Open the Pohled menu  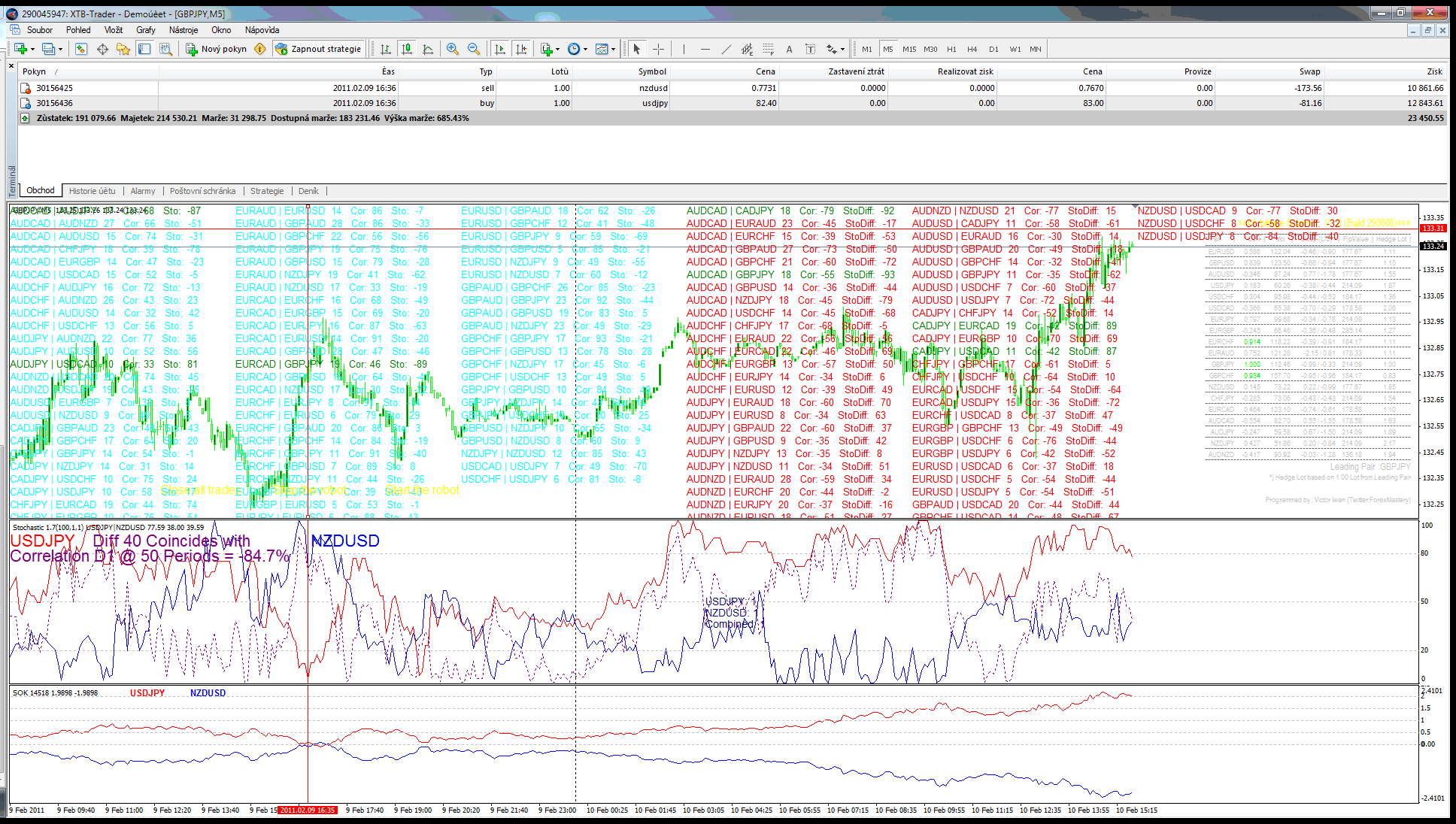(x=78, y=30)
